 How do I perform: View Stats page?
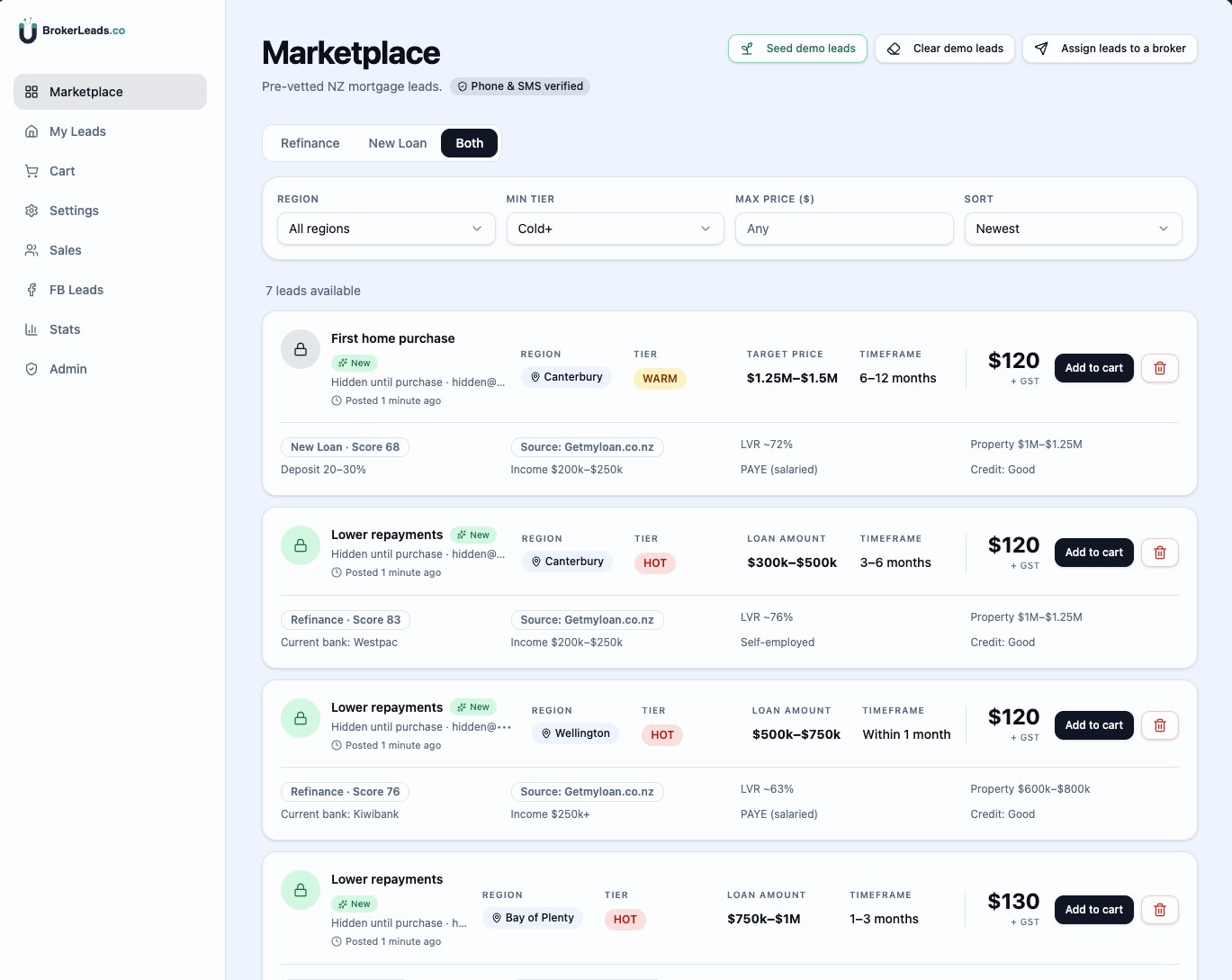110,329
